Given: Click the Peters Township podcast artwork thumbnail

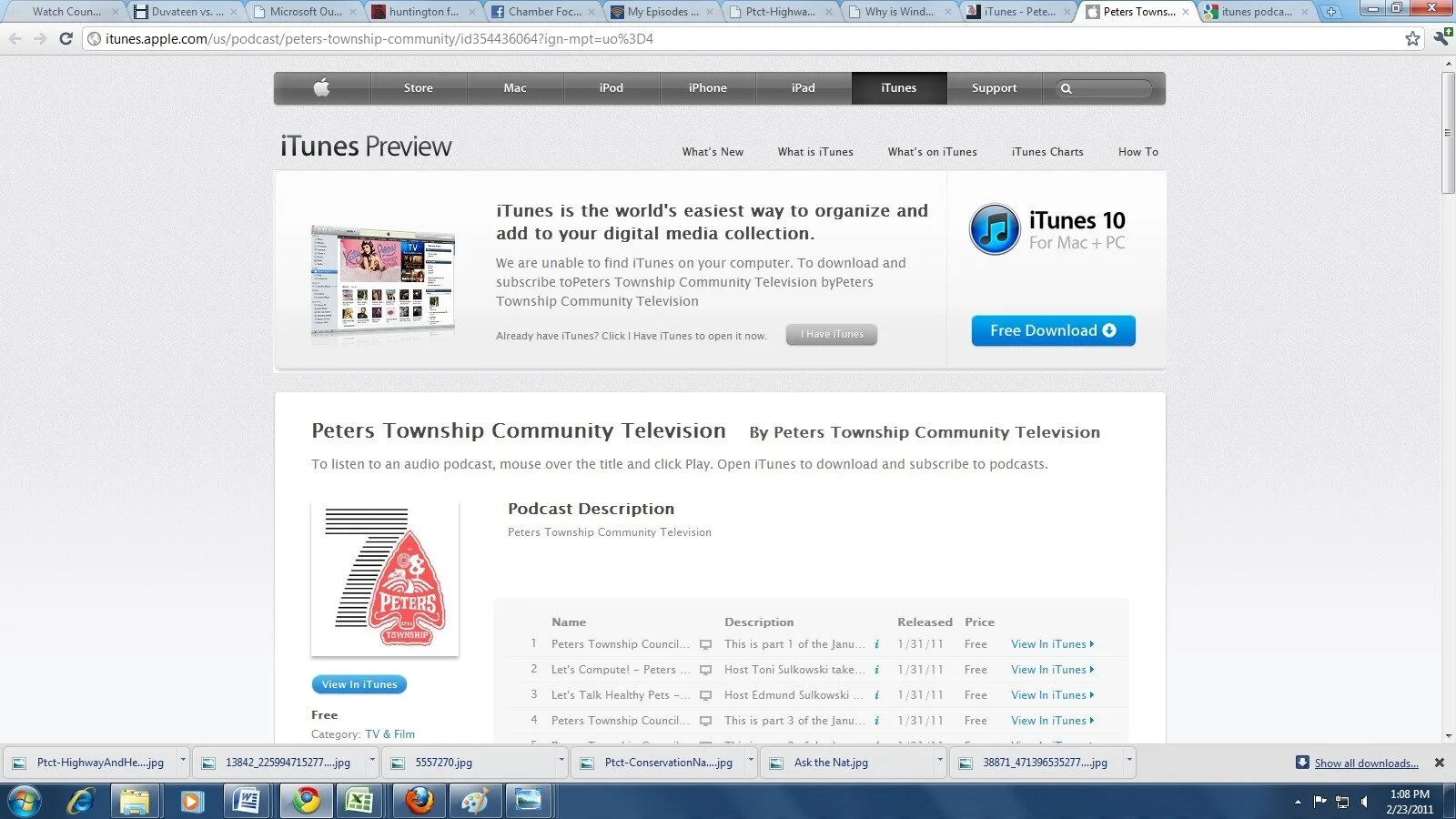Looking at the screenshot, I should pyautogui.click(x=385, y=578).
